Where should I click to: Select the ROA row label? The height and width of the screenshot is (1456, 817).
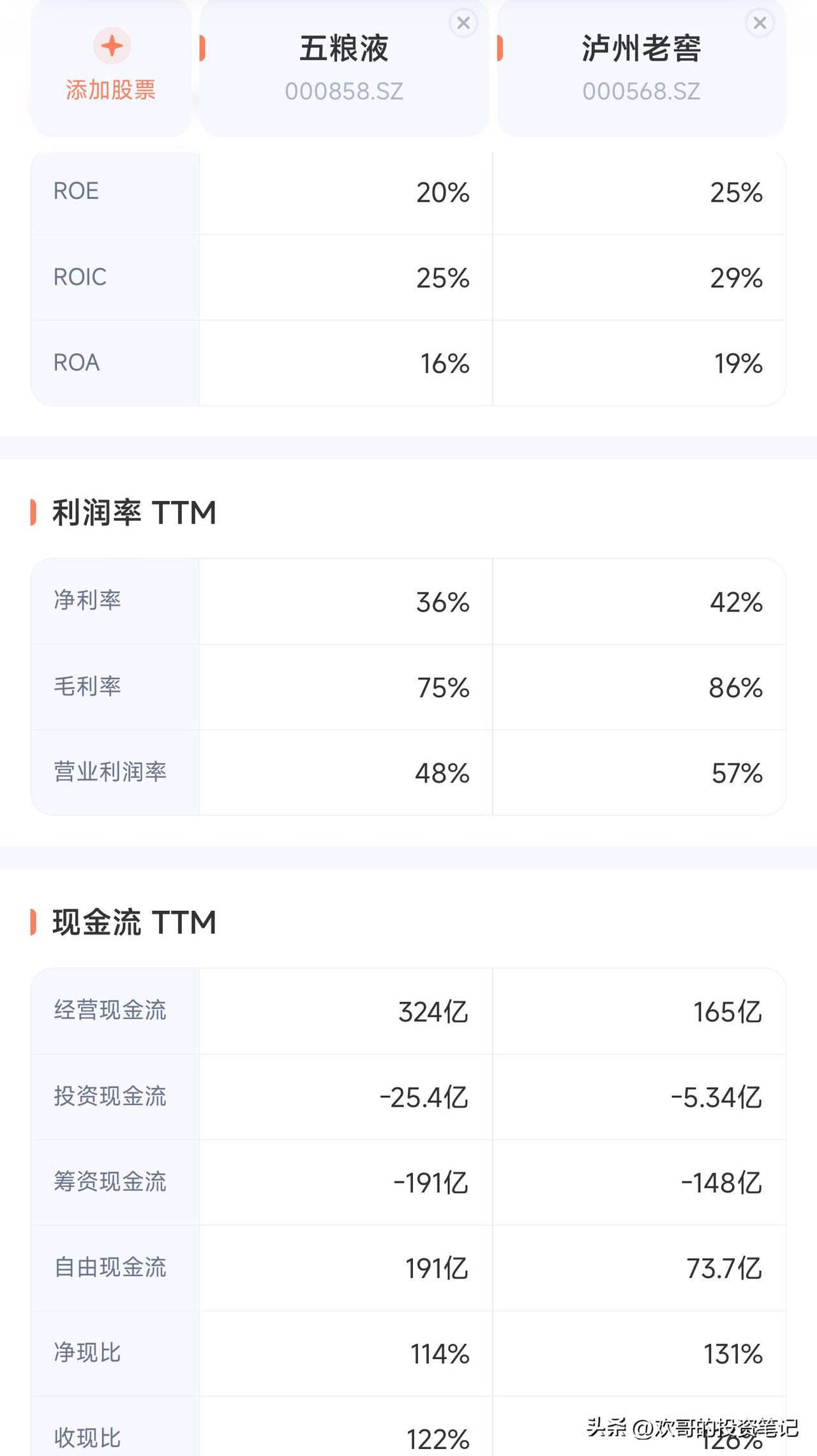(x=77, y=363)
